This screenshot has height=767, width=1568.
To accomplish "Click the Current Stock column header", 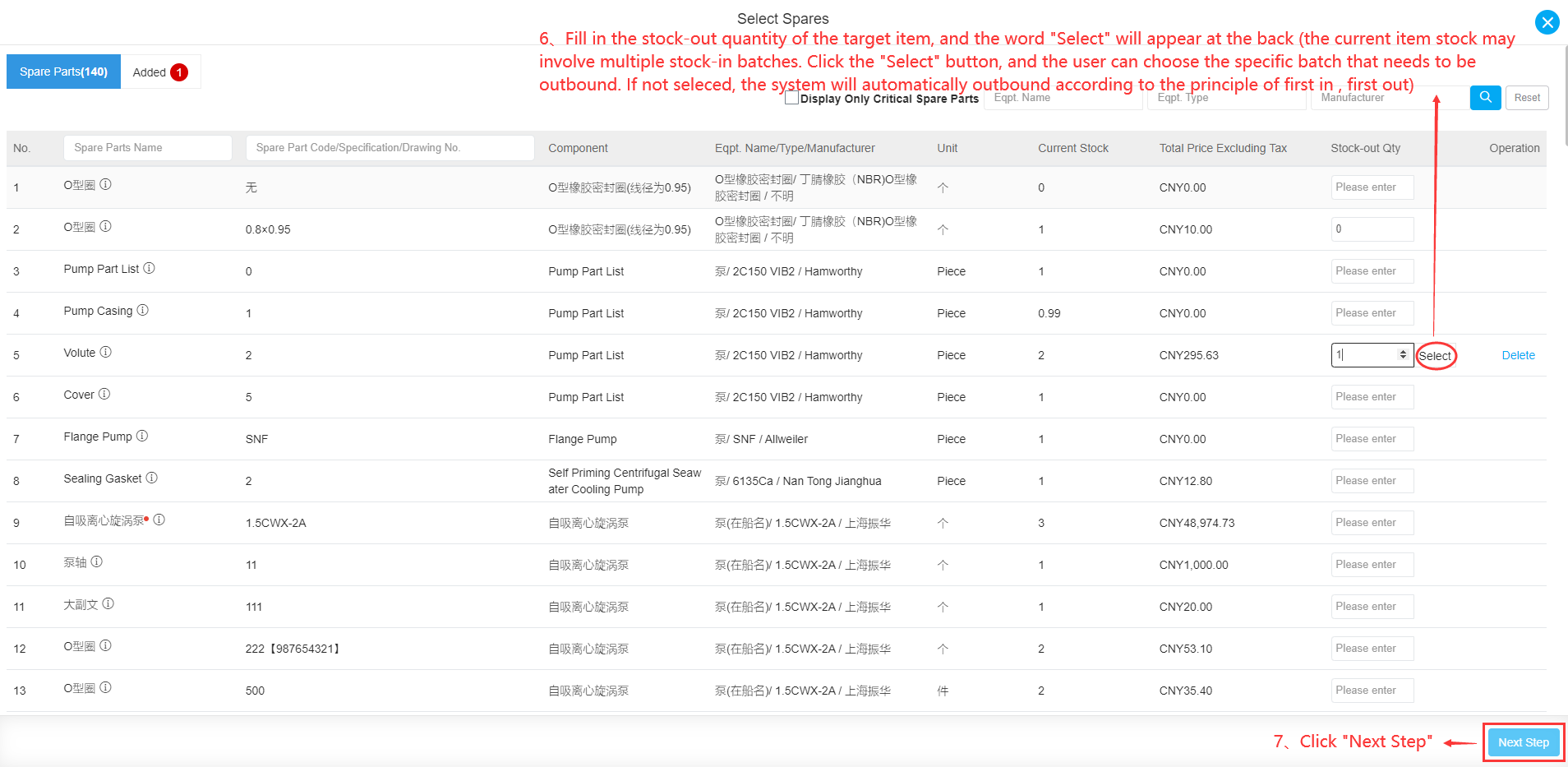I will (1072, 148).
